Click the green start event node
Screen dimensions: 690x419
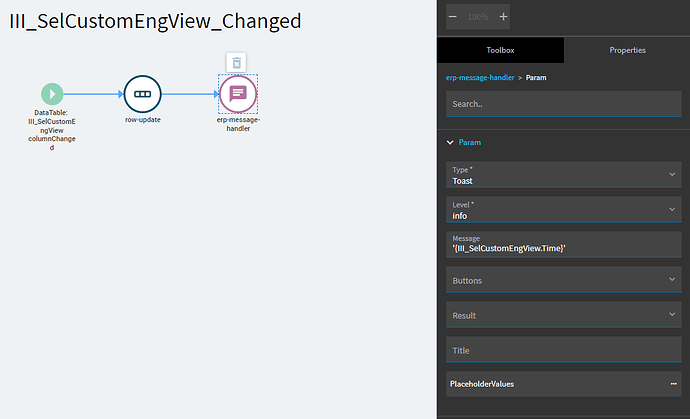(x=52, y=94)
